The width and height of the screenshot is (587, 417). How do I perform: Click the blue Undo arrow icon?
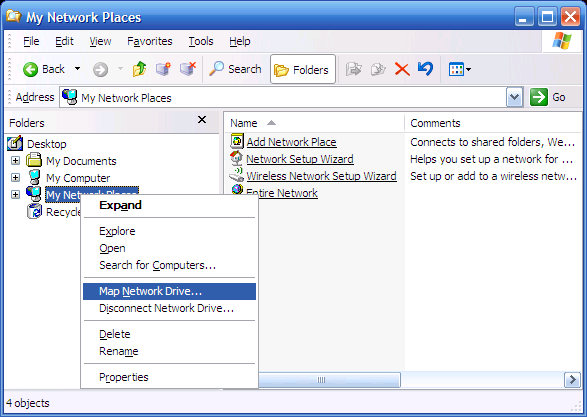tap(426, 69)
